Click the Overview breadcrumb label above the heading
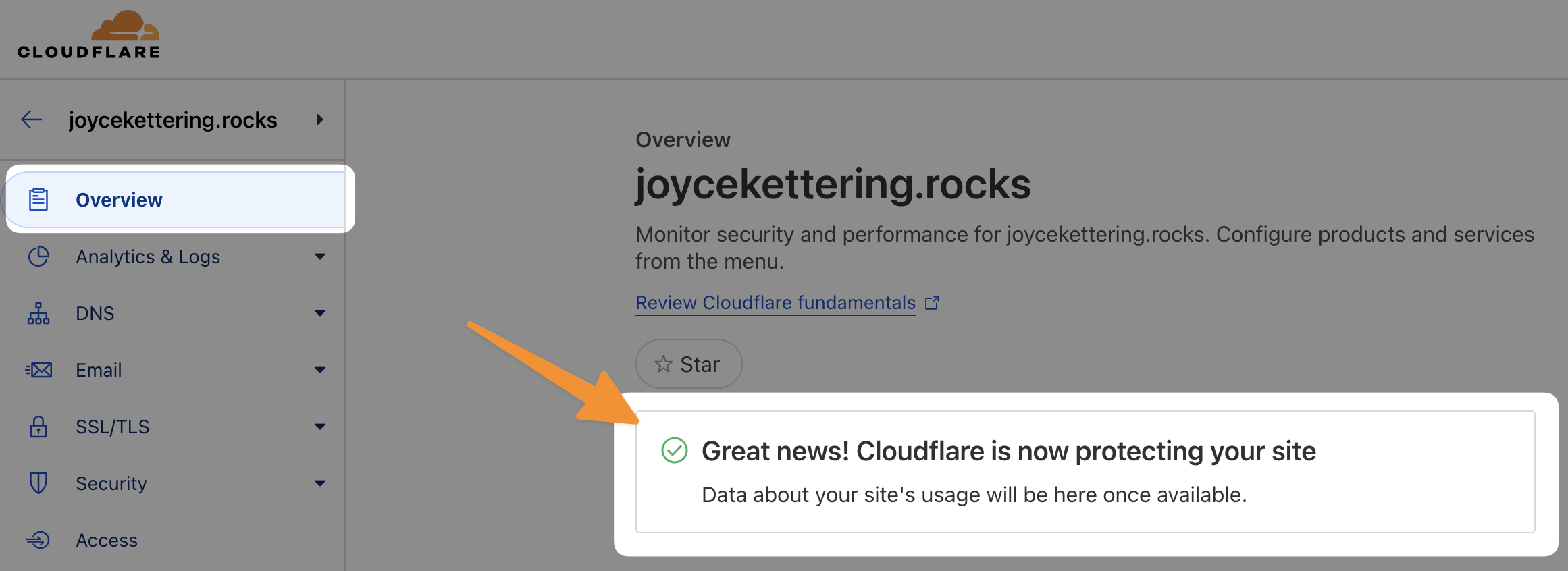Screen dimensions: 1568x571 click(x=683, y=140)
